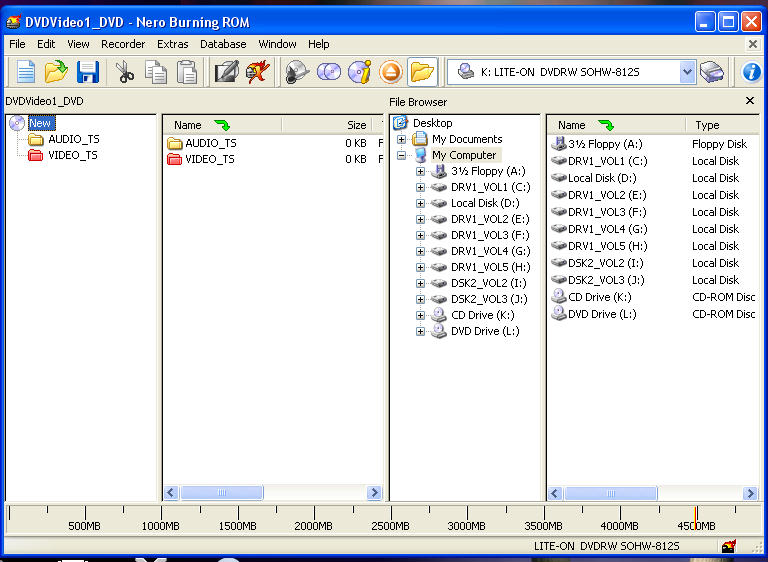This screenshot has width=768, height=562.
Task: Close the document via the menu bar X
Action: (x=753, y=44)
